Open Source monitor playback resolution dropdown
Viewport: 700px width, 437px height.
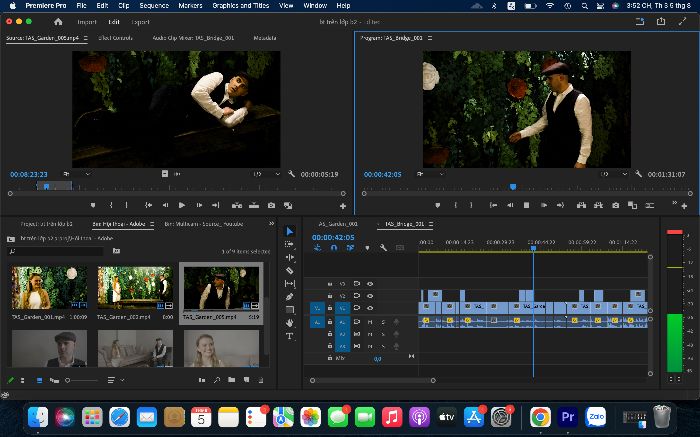point(267,174)
